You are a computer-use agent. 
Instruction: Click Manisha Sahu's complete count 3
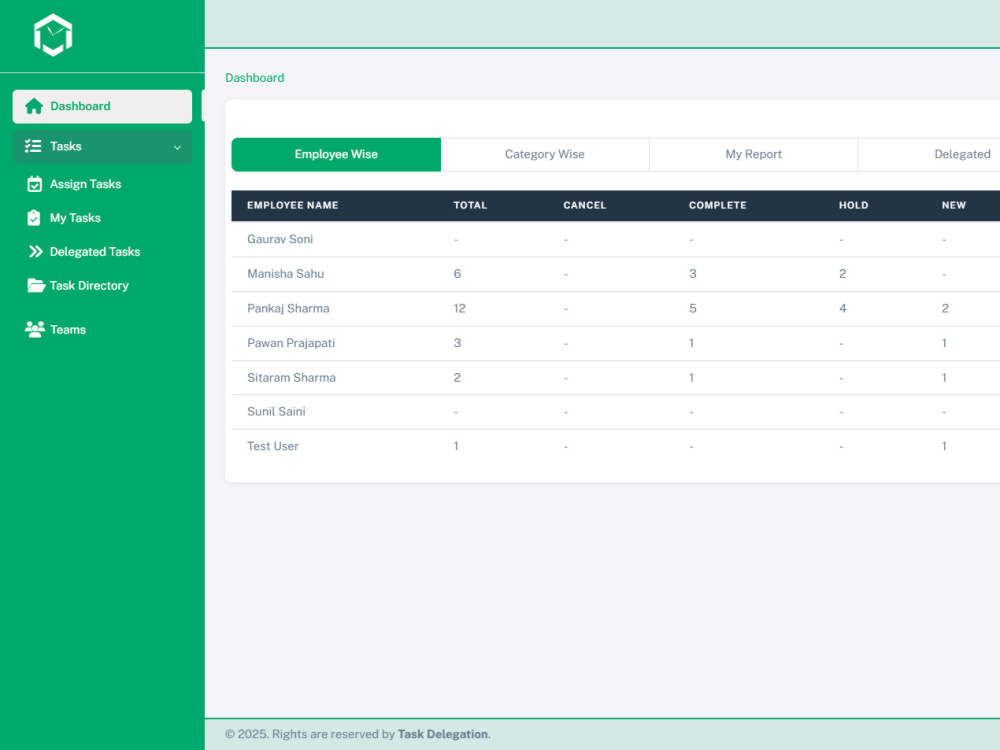click(693, 274)
